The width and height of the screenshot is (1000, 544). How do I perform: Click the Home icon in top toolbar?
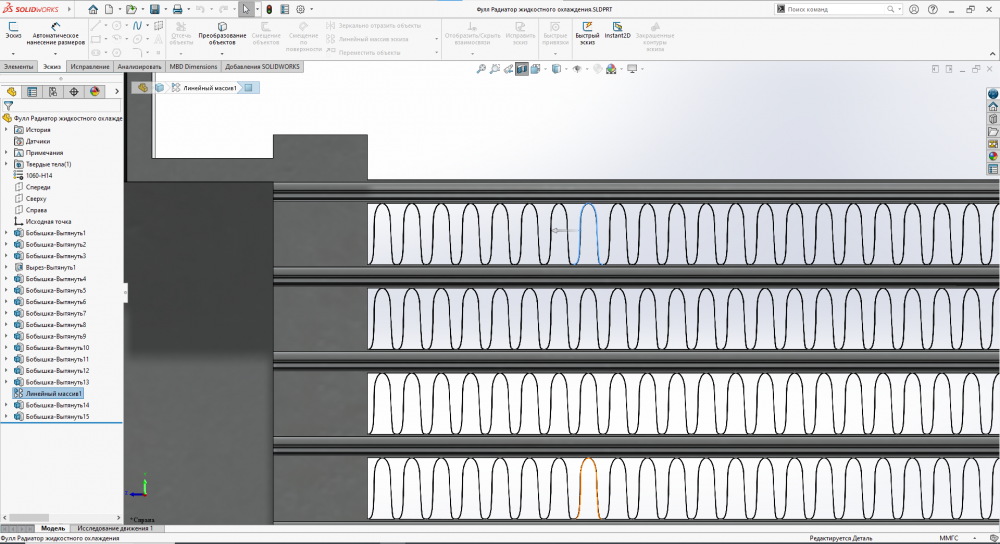coord(93,9)
